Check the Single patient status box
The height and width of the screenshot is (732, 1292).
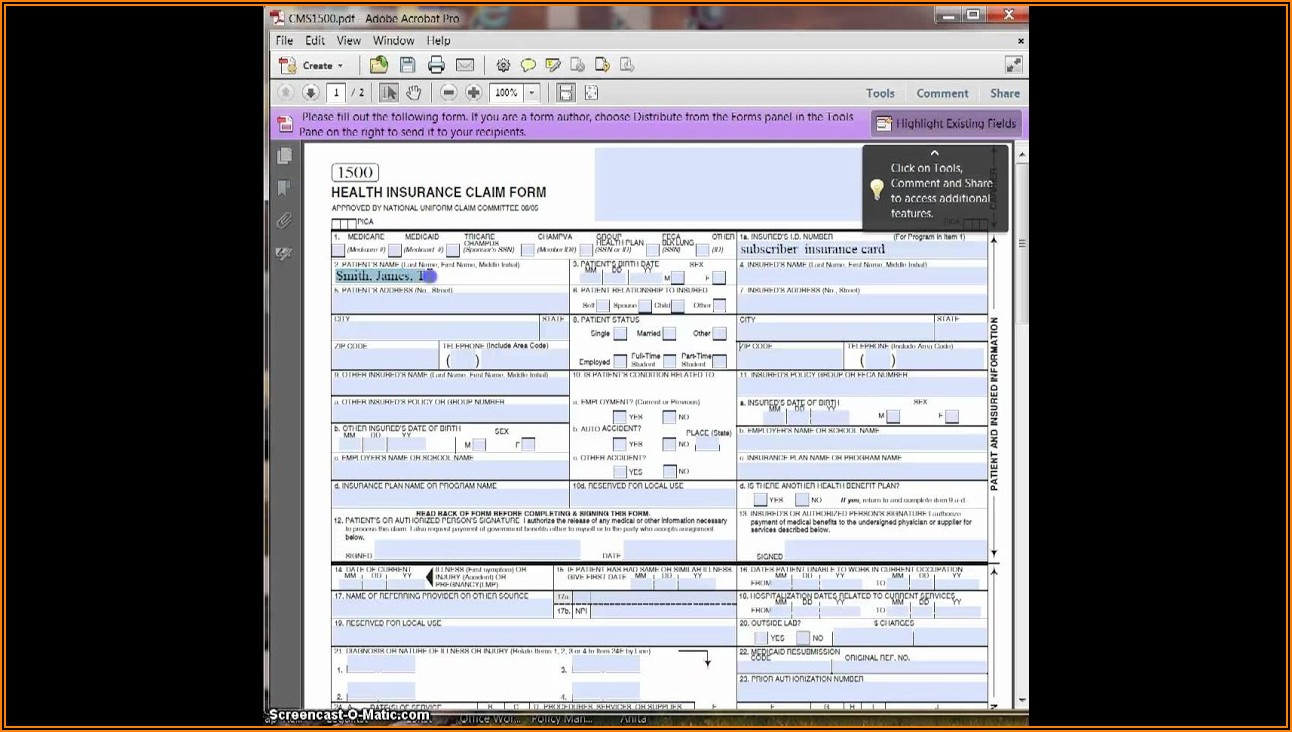(620, 334)
